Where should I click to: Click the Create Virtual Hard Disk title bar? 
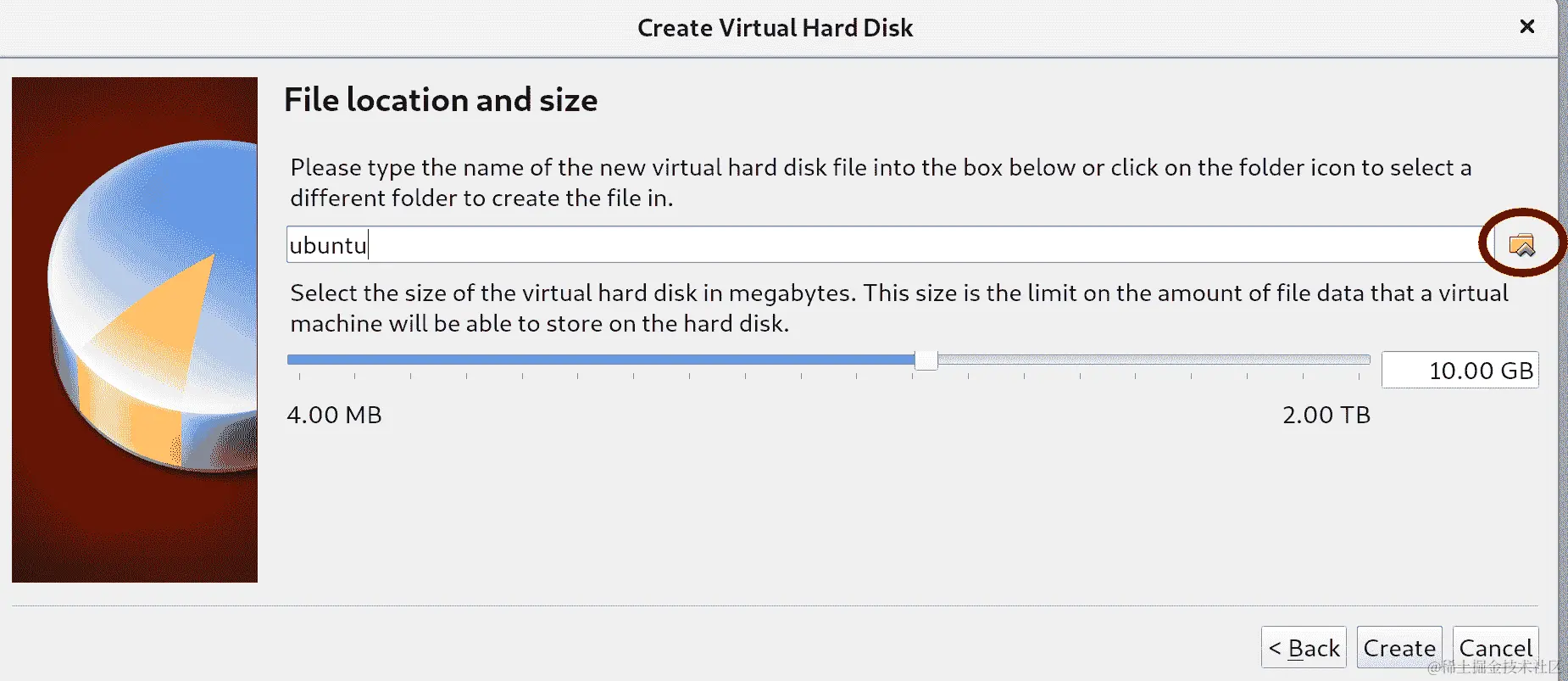[x=776, y=28]
